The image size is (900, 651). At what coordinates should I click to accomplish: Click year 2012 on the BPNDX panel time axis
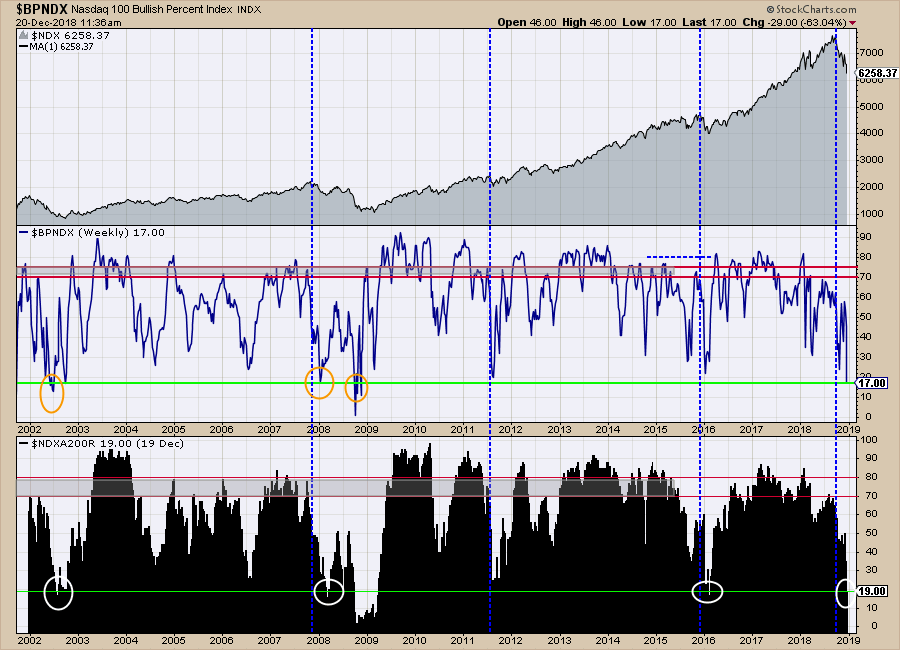pyautogui.click(x=510, y=429)
